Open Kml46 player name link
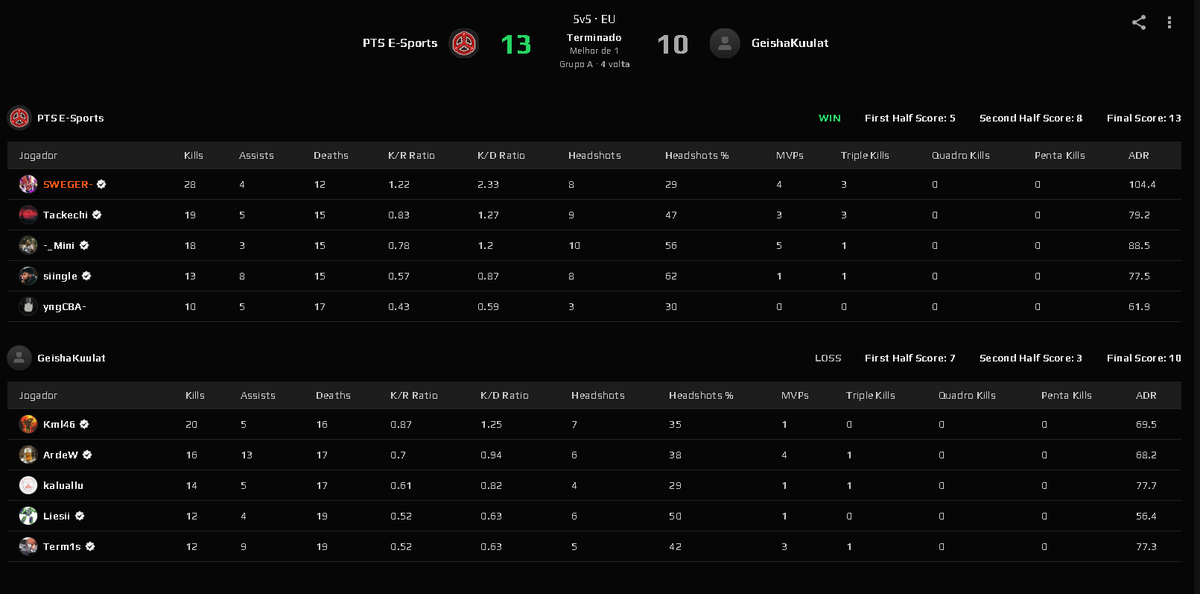Image resolution: width=1200 pixels, height=594 pixels. tap(60, 424)
